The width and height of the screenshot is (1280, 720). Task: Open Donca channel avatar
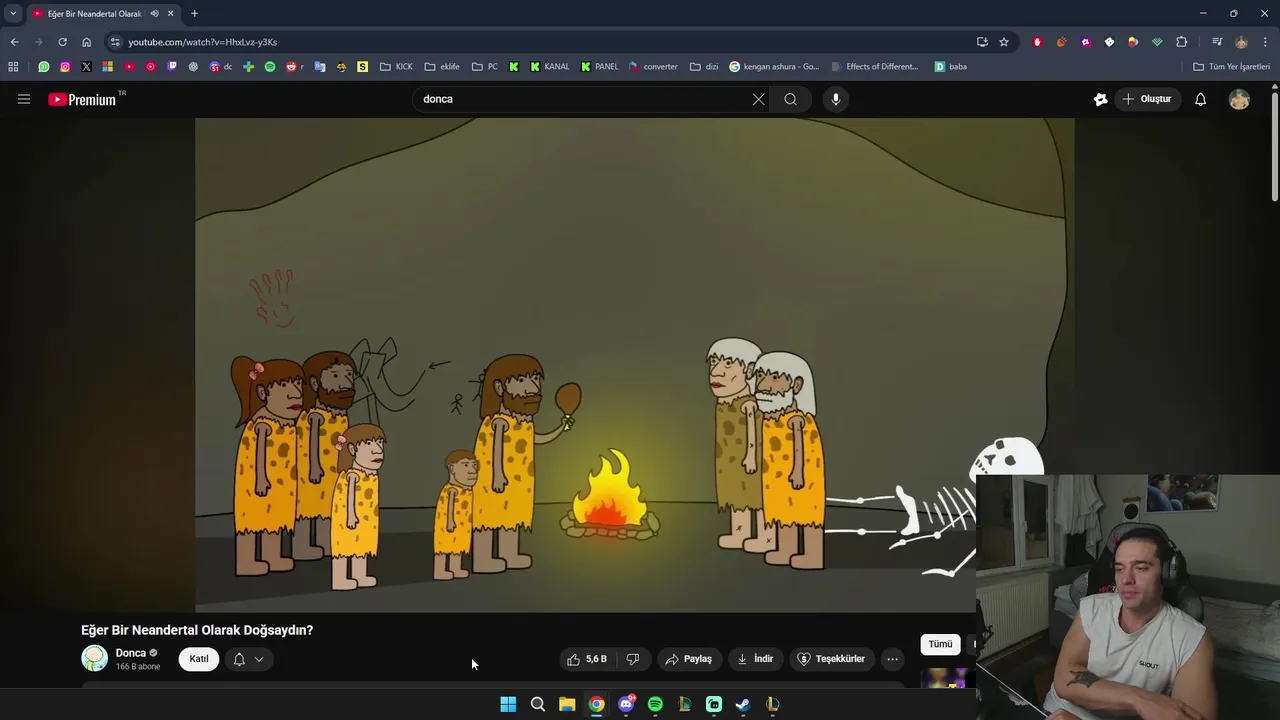click(x=94, y=658)
